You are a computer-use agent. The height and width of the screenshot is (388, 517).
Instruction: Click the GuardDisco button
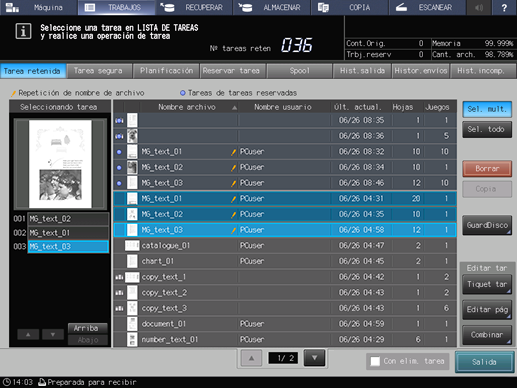[487, 225]
